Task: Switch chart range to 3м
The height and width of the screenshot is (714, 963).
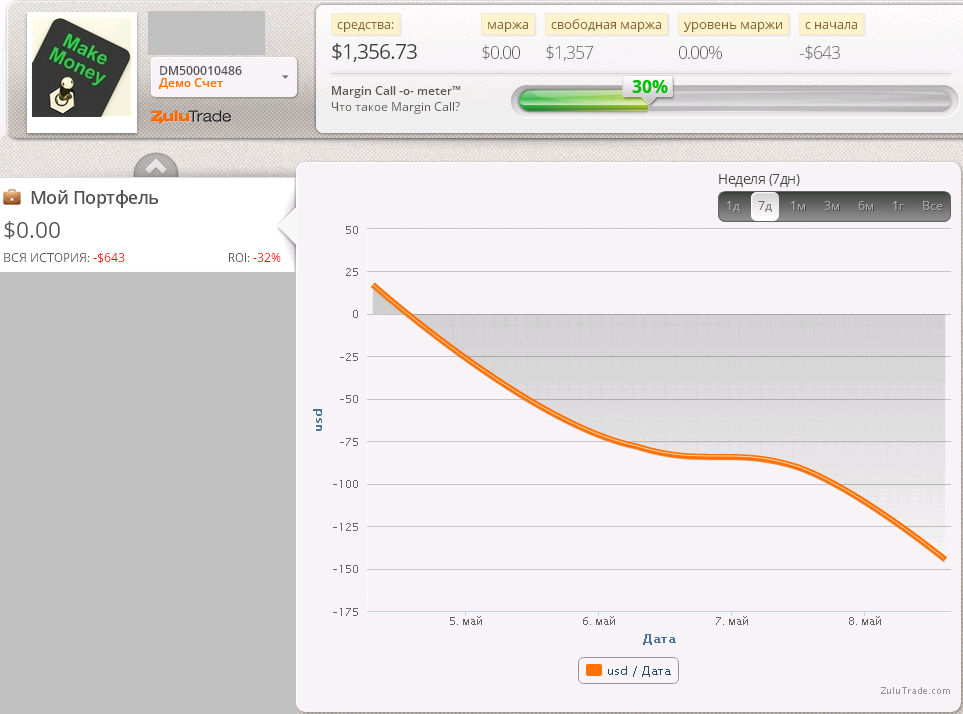Action: point(832,206)
